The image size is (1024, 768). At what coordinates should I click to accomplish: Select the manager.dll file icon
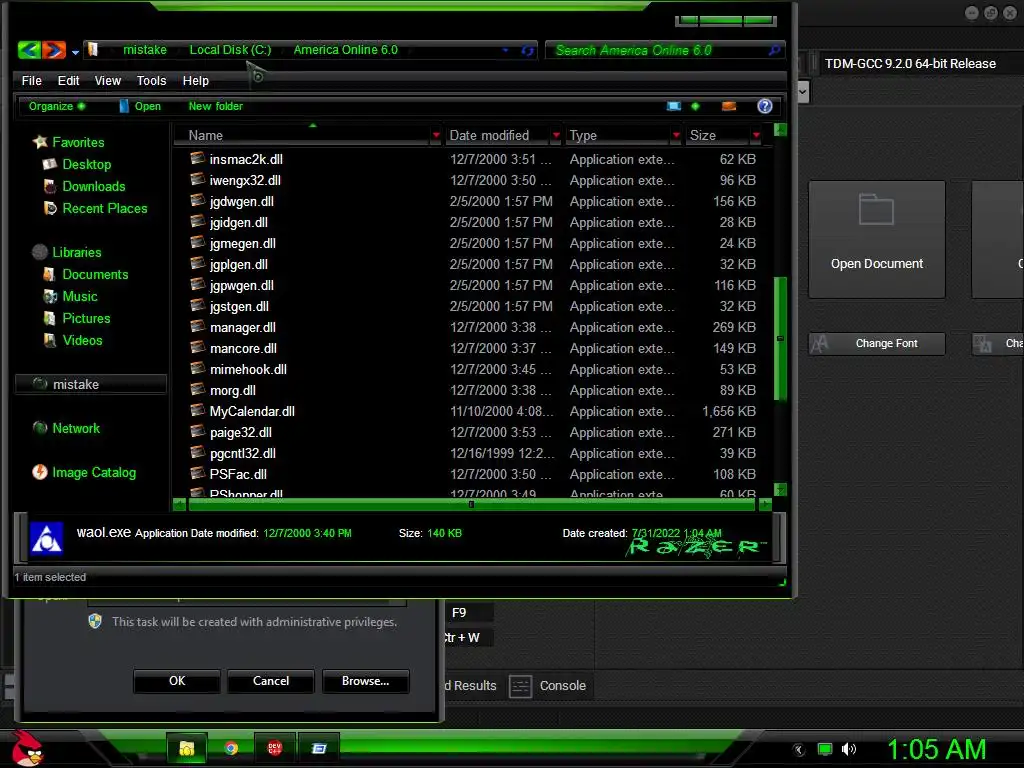(197, 326)
